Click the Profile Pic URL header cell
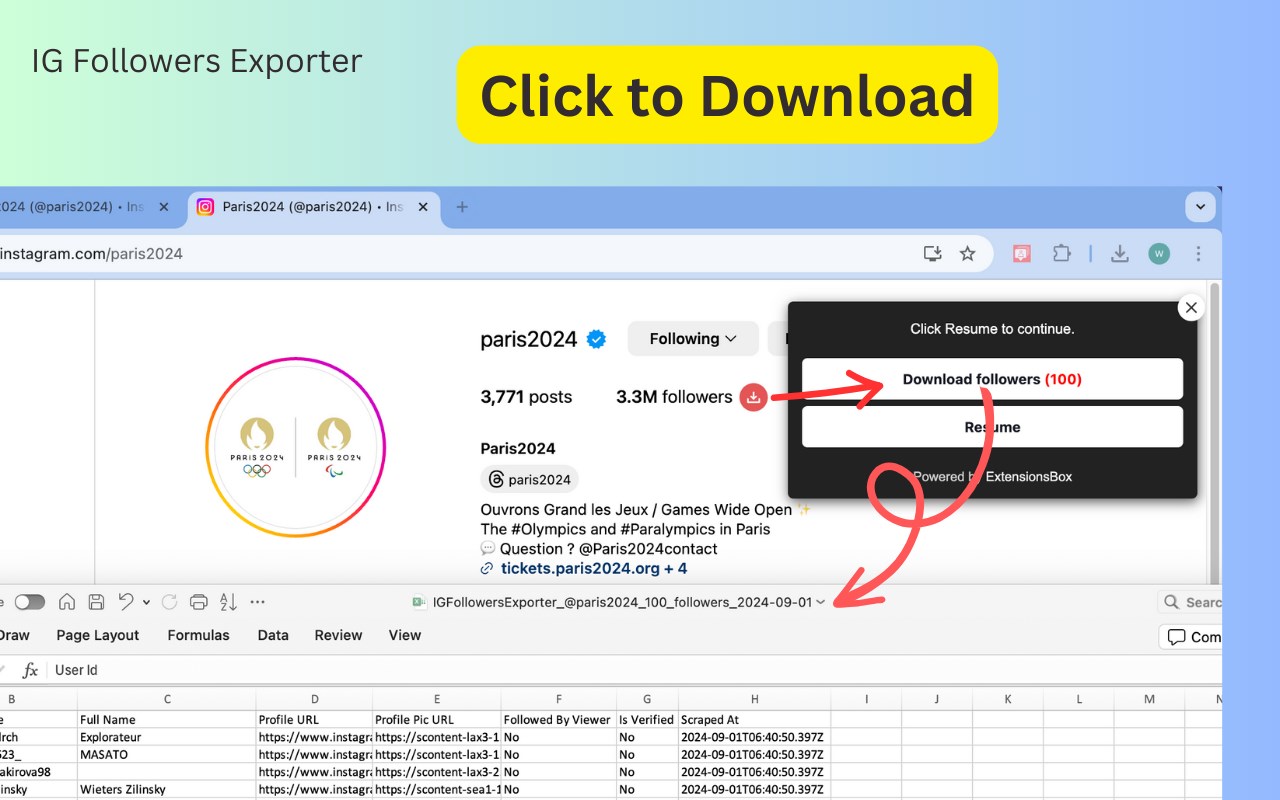Screen dimensions: 1280x800 437,720
